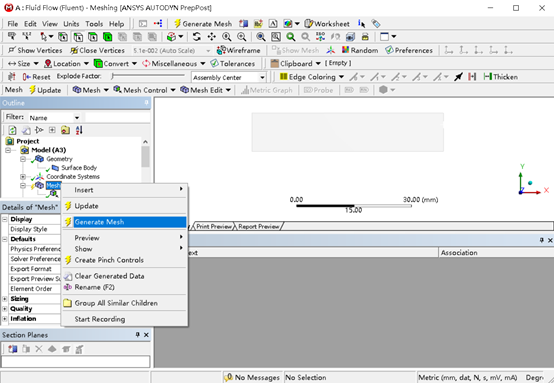Toggle Show Vertices
The width and height of the screenshot is (554, 383).
tap(35, 51)
